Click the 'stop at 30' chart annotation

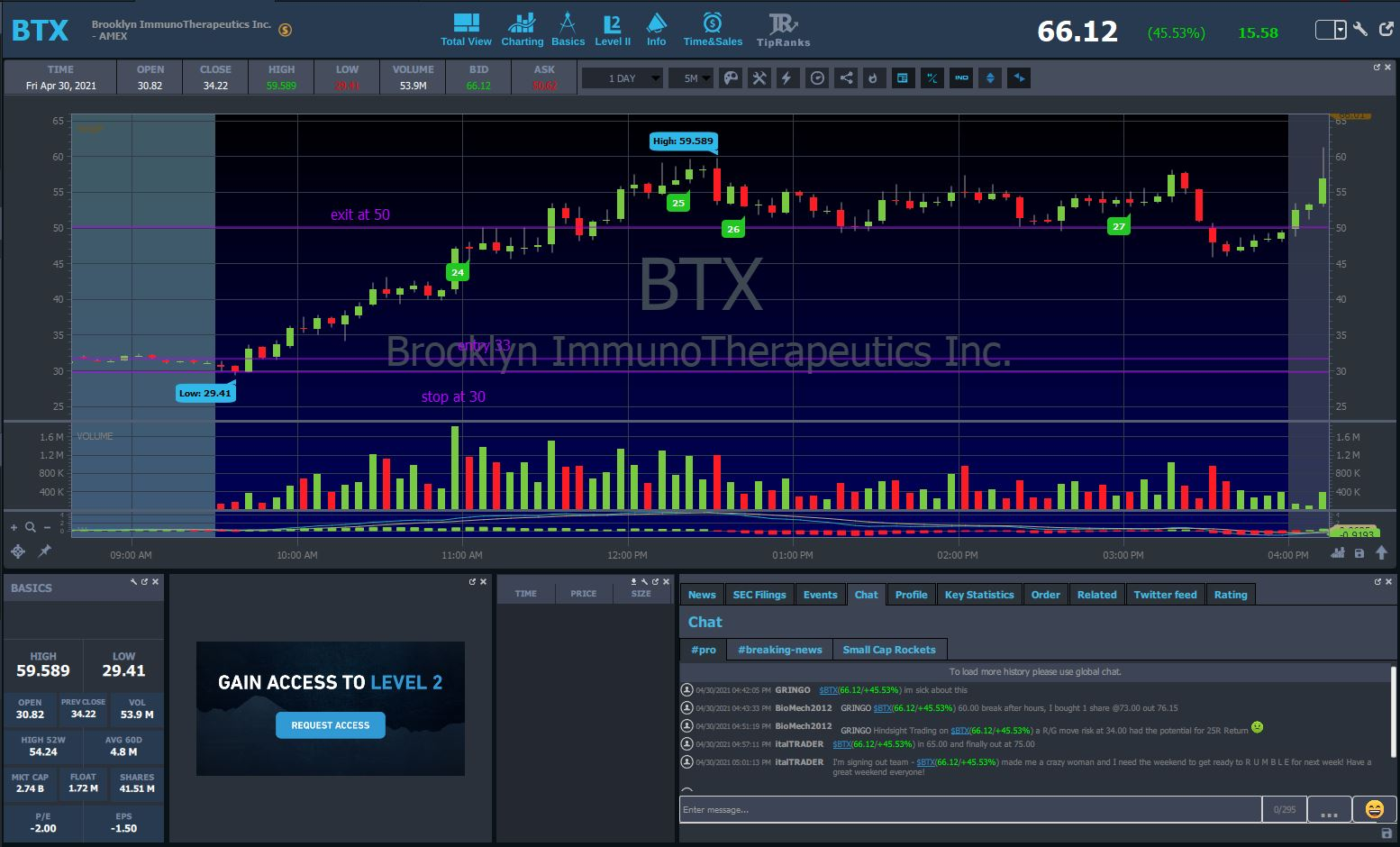(x=453, y=396)
